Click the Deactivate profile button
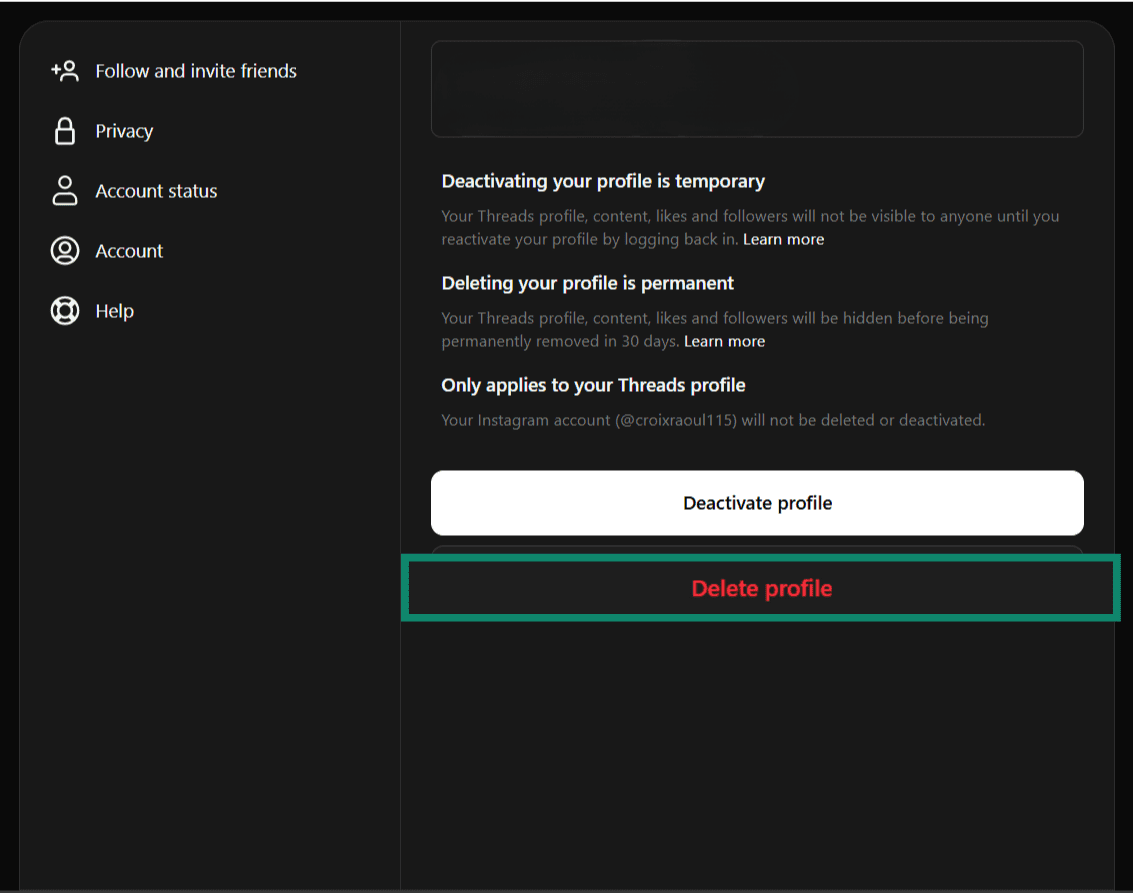 pyautogui.click(x=757, y=503)
